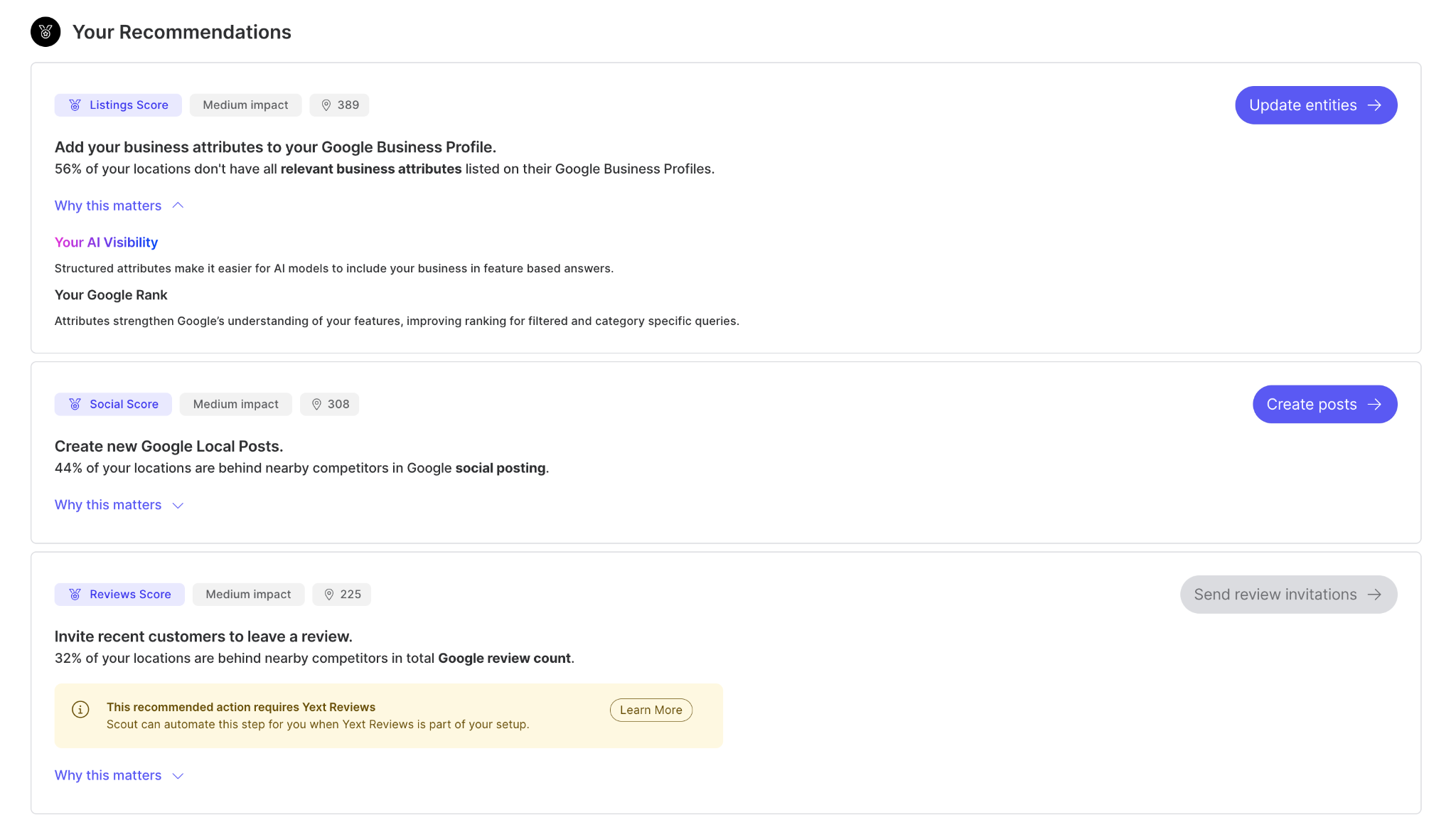The height and width of the screenshot is (820, 1456).
Task: Collapse Why this matters under Google Business Profile
Action: coord(119,206)
